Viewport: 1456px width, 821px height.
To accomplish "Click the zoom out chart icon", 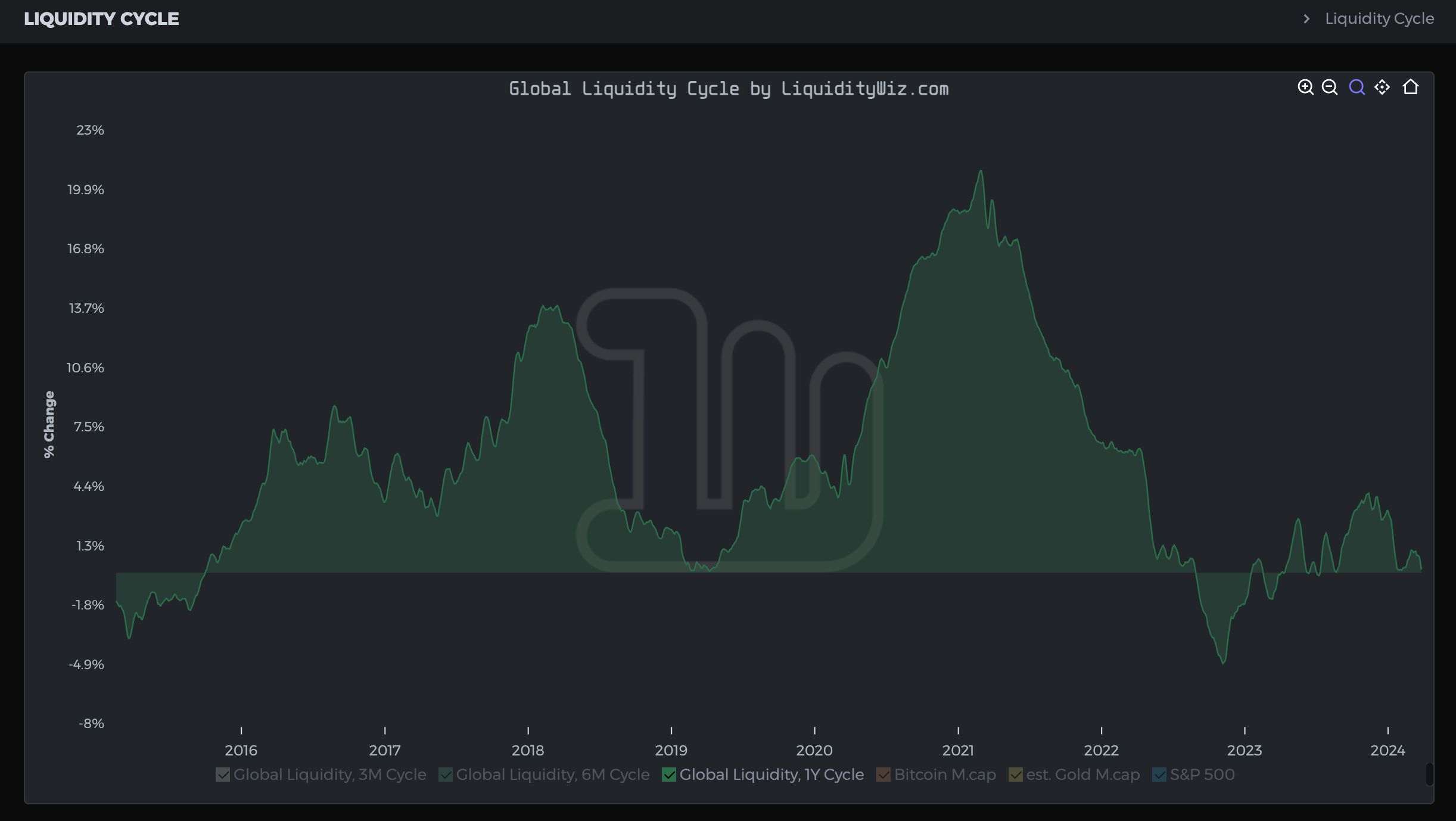I will pyautogui.click(x=1330, y=87).
